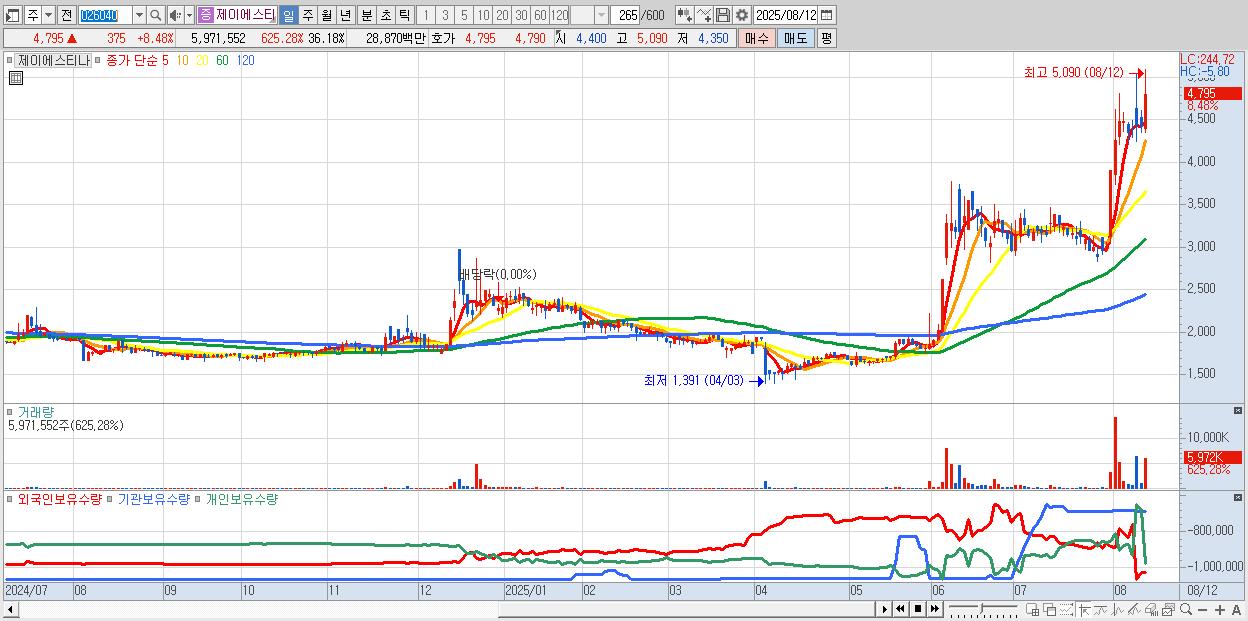
Task: Toggle the crosshair cursor tool
Action: click(x=1084, y=610)
